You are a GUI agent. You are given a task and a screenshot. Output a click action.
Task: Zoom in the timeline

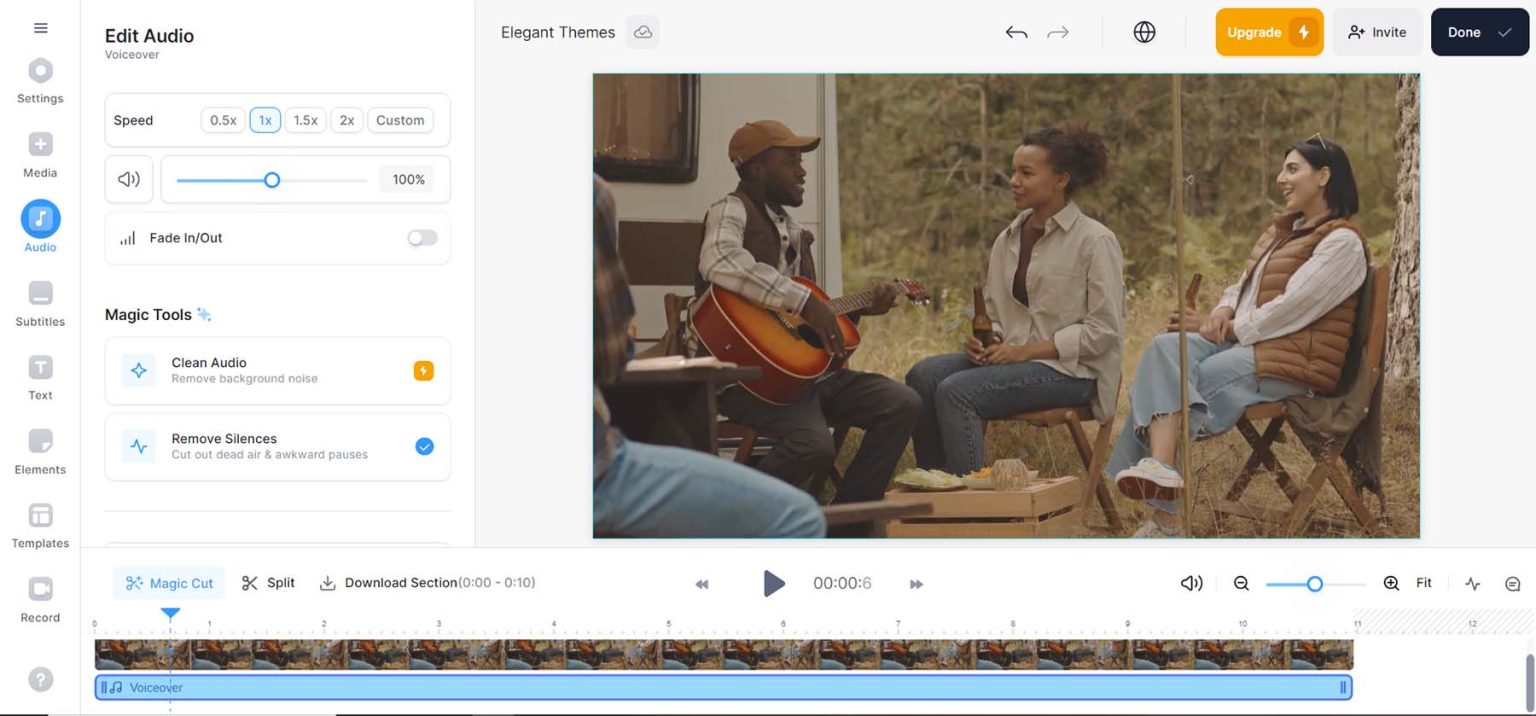pos(1391,583)
